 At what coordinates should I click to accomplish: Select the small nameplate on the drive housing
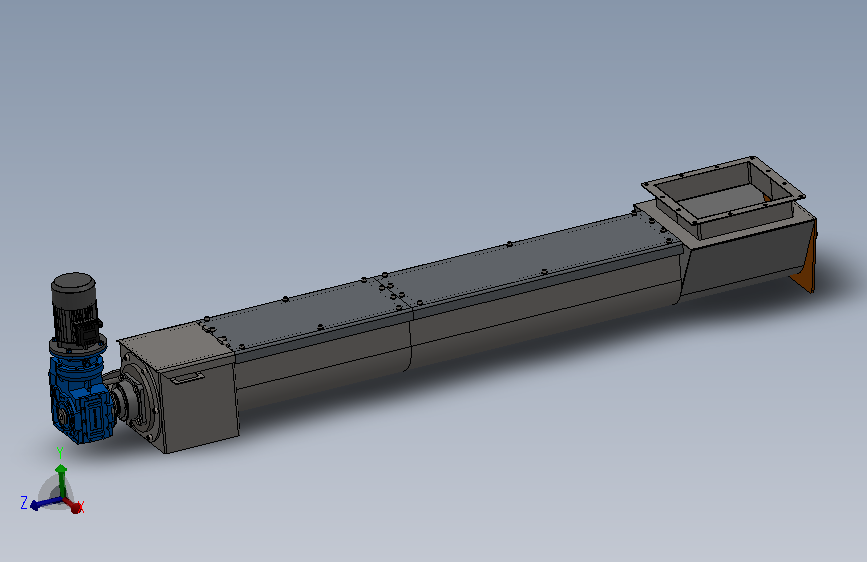(x=187, y=378)
